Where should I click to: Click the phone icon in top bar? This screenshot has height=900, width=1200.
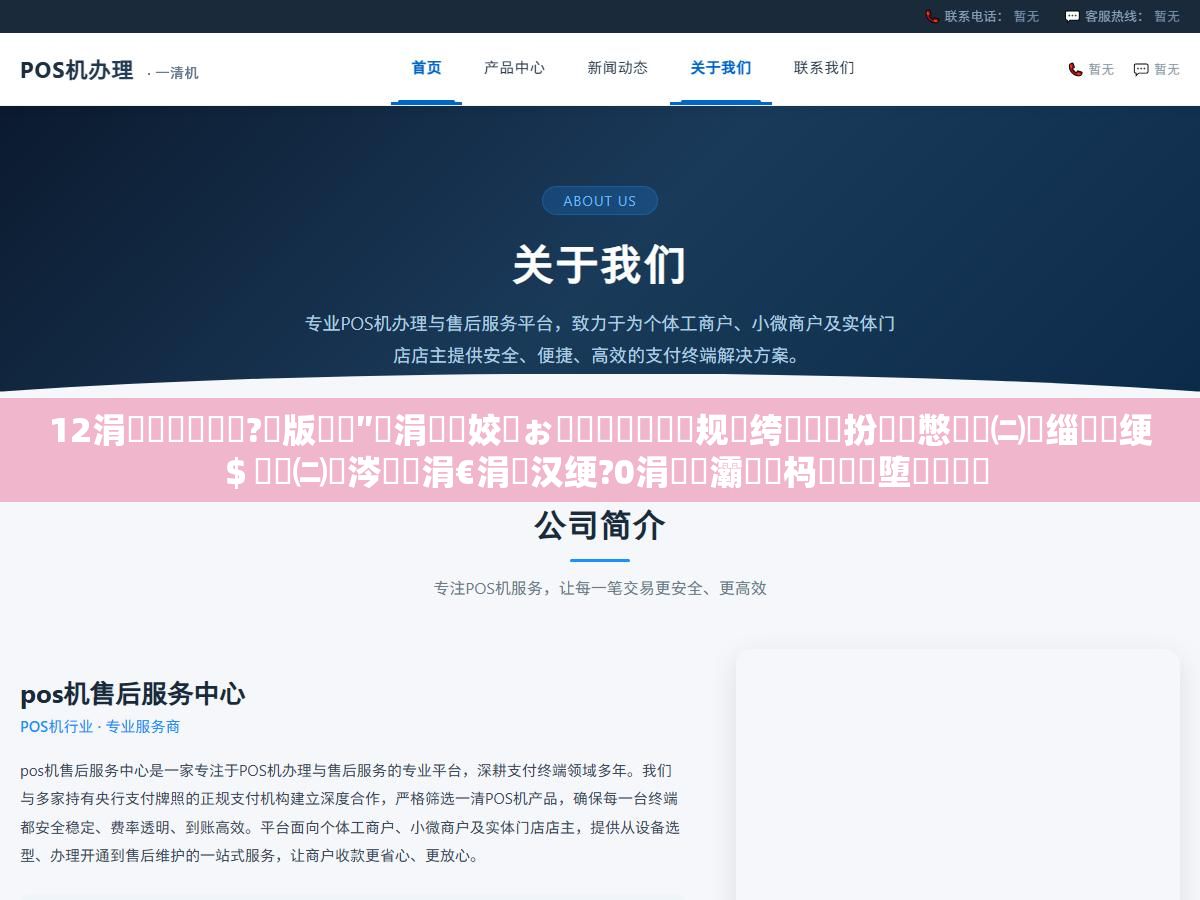point(932,16)
